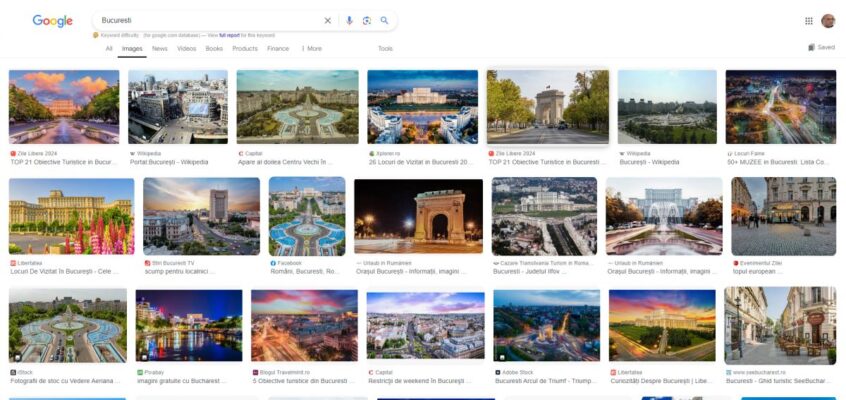Start voice search with the microphone icon
This screenshot has width=846, height=400.
click(349, 21)
